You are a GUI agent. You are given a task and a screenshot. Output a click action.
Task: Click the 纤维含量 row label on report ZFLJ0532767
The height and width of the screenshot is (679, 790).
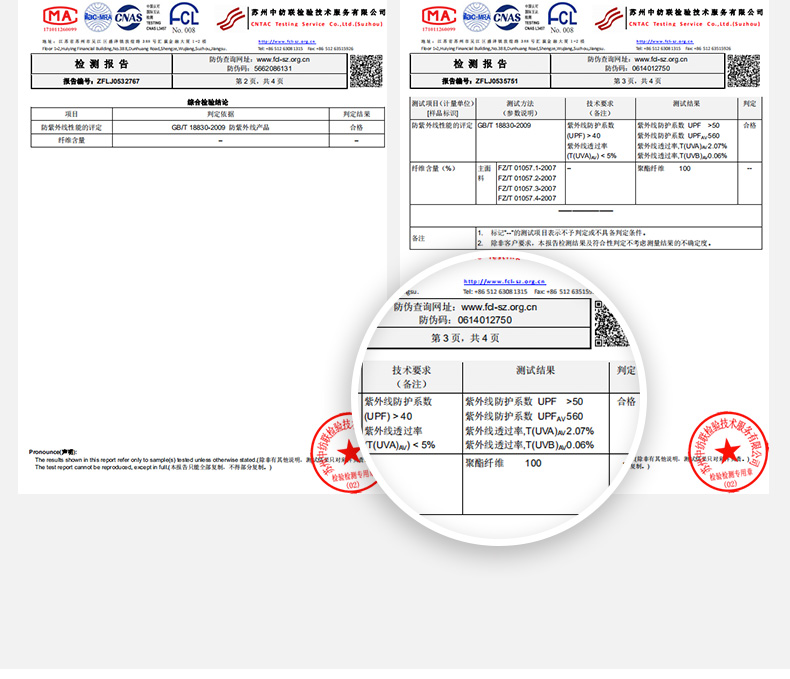[72, 141]
